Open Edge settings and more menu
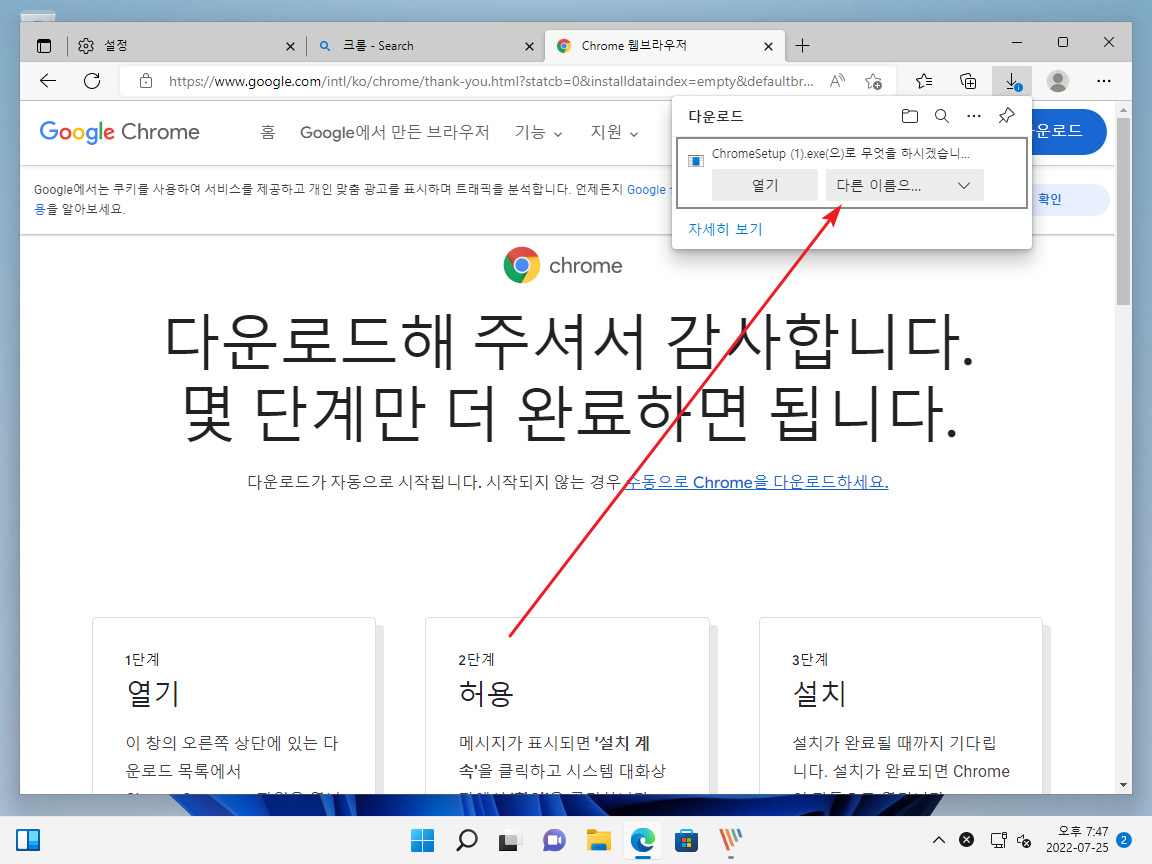1152x864 pixels. pyautogui.click(x=1104, y=81)
